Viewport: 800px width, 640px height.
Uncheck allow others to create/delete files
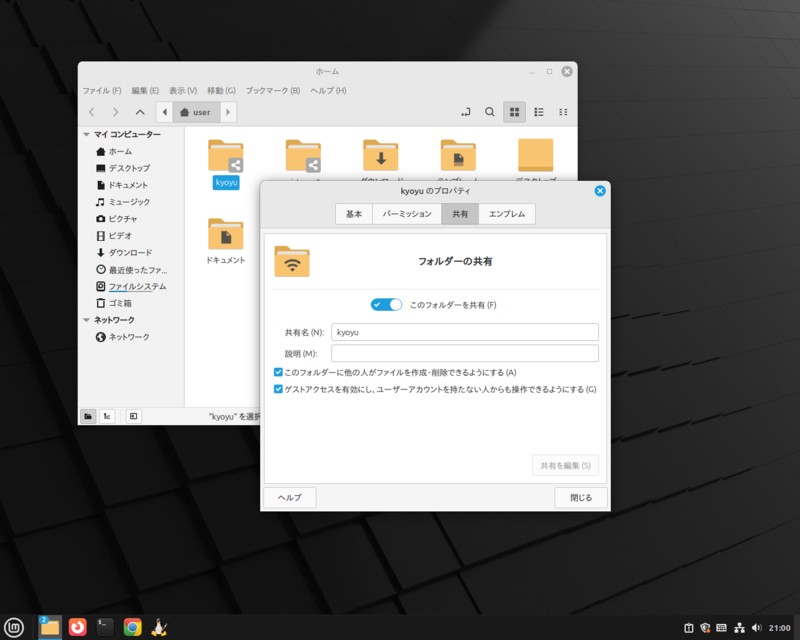[x=278, y=372]
